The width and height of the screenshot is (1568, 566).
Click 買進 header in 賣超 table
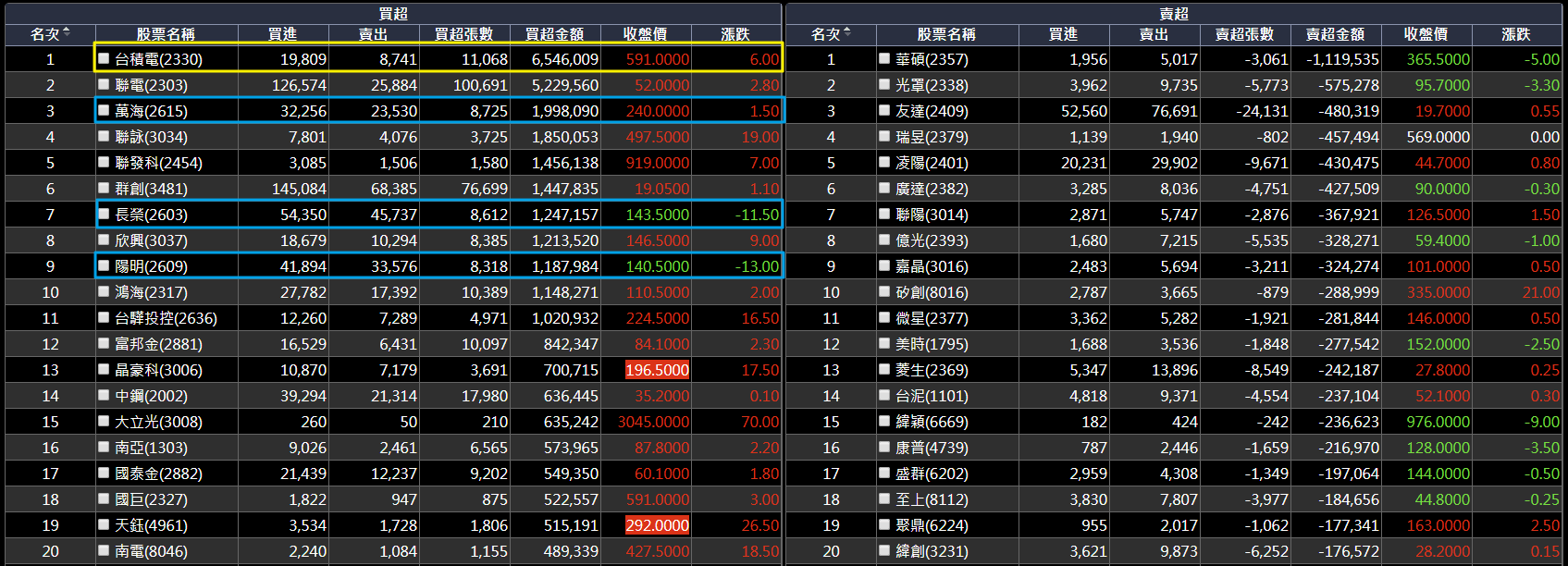coord(1064,34)
